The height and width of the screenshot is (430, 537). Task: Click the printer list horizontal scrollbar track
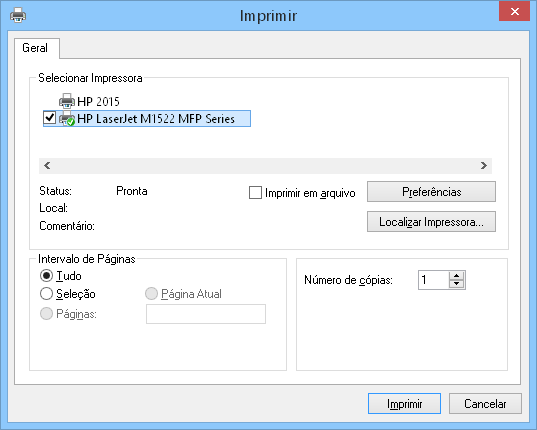pyautogui.click(x=265, y=166)
